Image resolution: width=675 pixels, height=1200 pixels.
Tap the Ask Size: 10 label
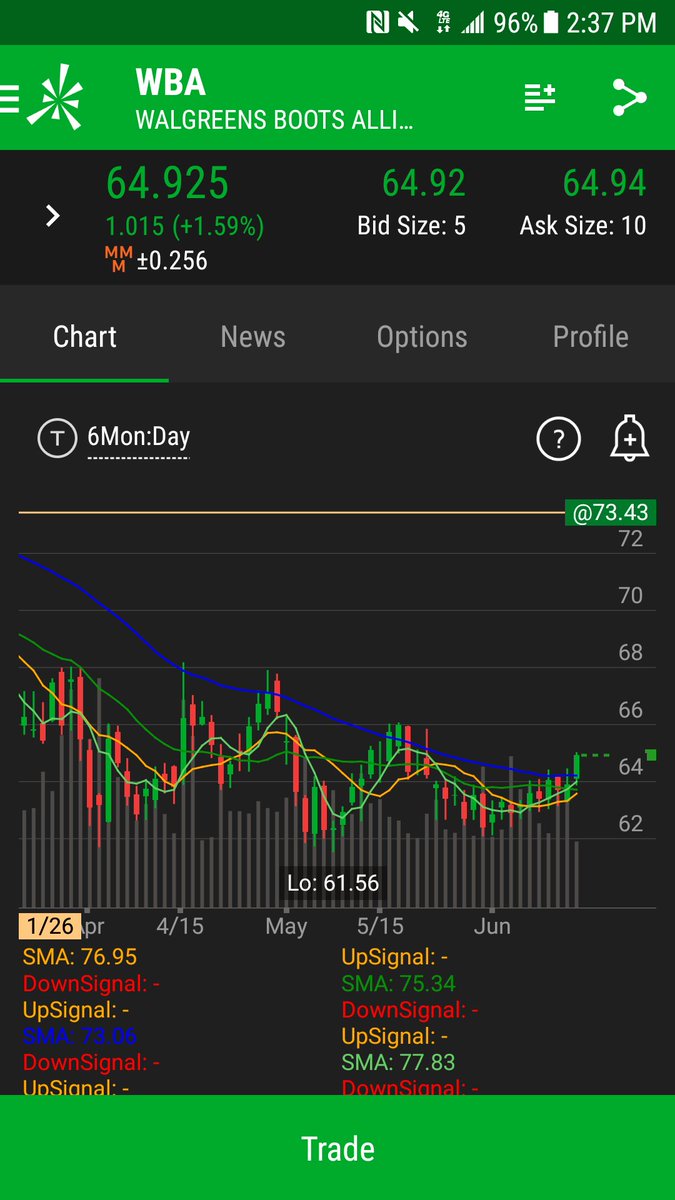(x=583, y=226)
